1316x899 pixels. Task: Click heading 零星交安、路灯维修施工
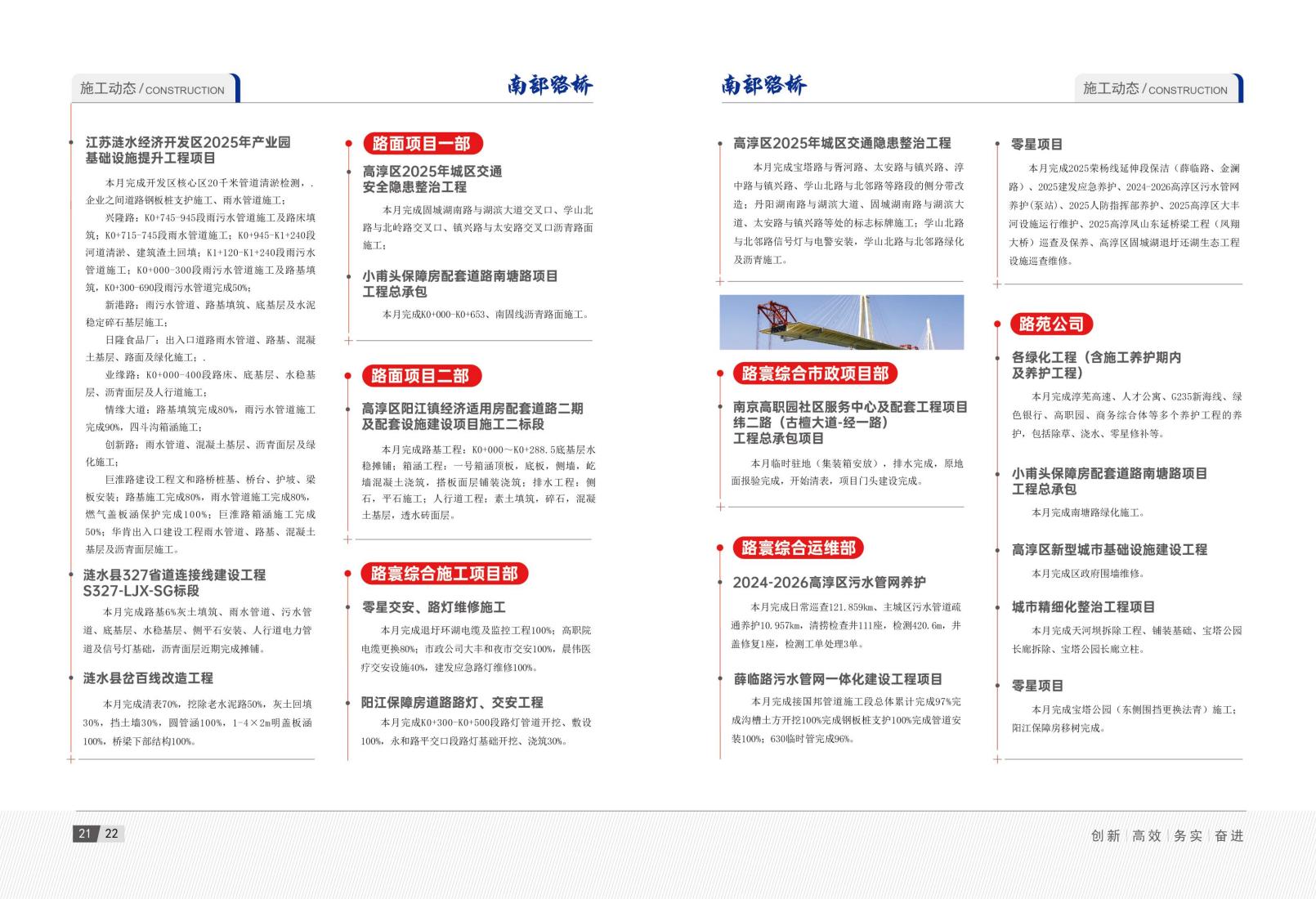click(434, 607)
